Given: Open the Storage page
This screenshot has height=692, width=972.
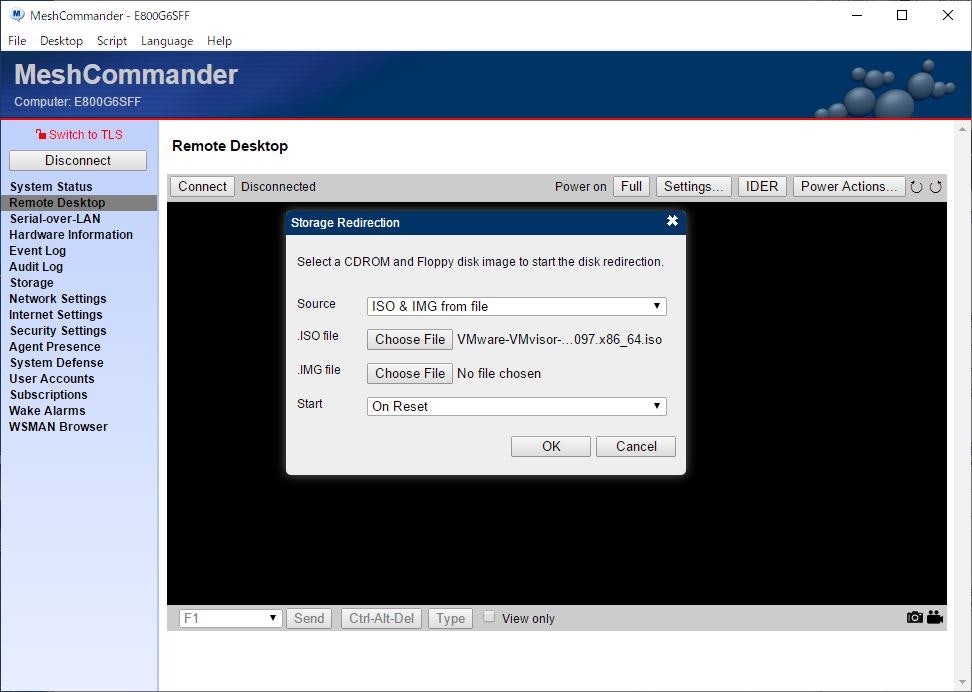Looking at the screenshot, I should (31, 283).
